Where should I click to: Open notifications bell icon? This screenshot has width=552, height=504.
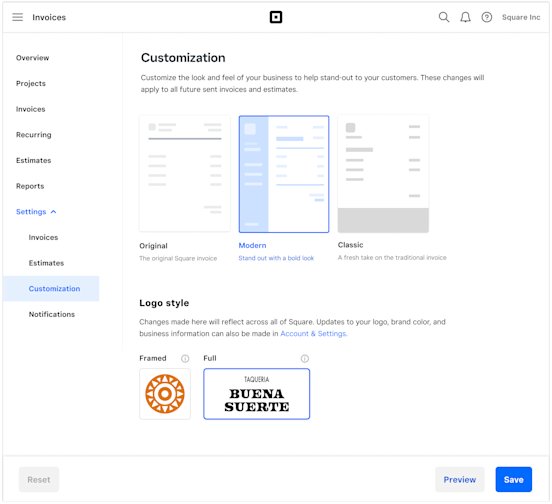pos(465,17)
